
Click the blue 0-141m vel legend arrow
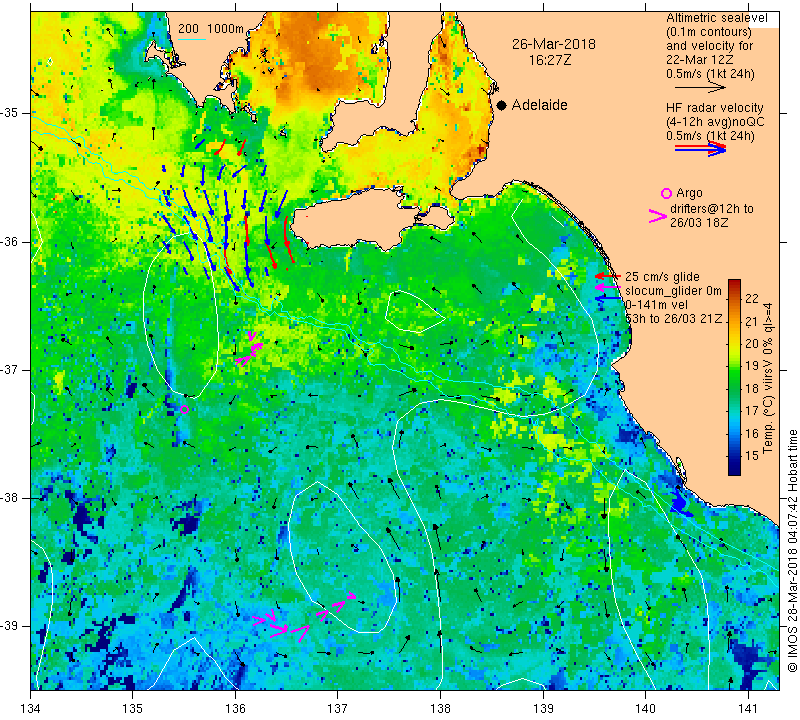(x=608, y=300)
